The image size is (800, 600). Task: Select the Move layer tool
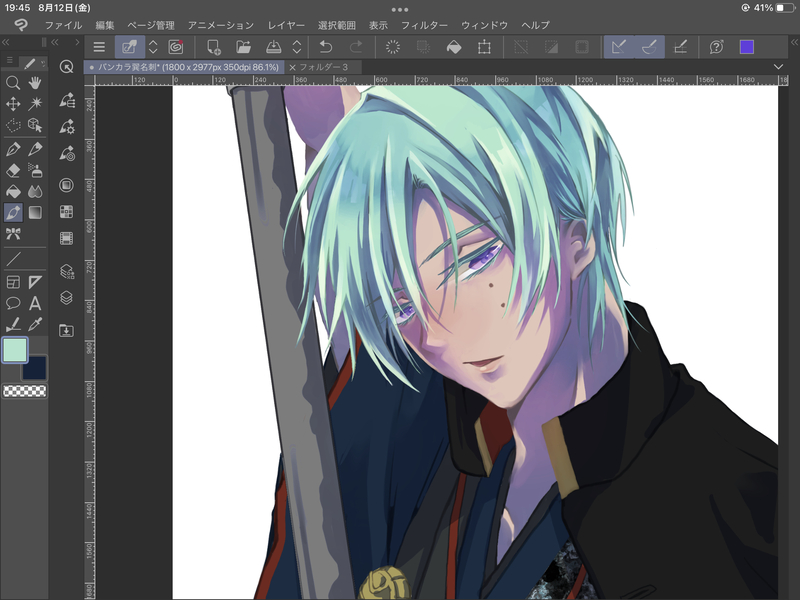click(x=13, y=104)
